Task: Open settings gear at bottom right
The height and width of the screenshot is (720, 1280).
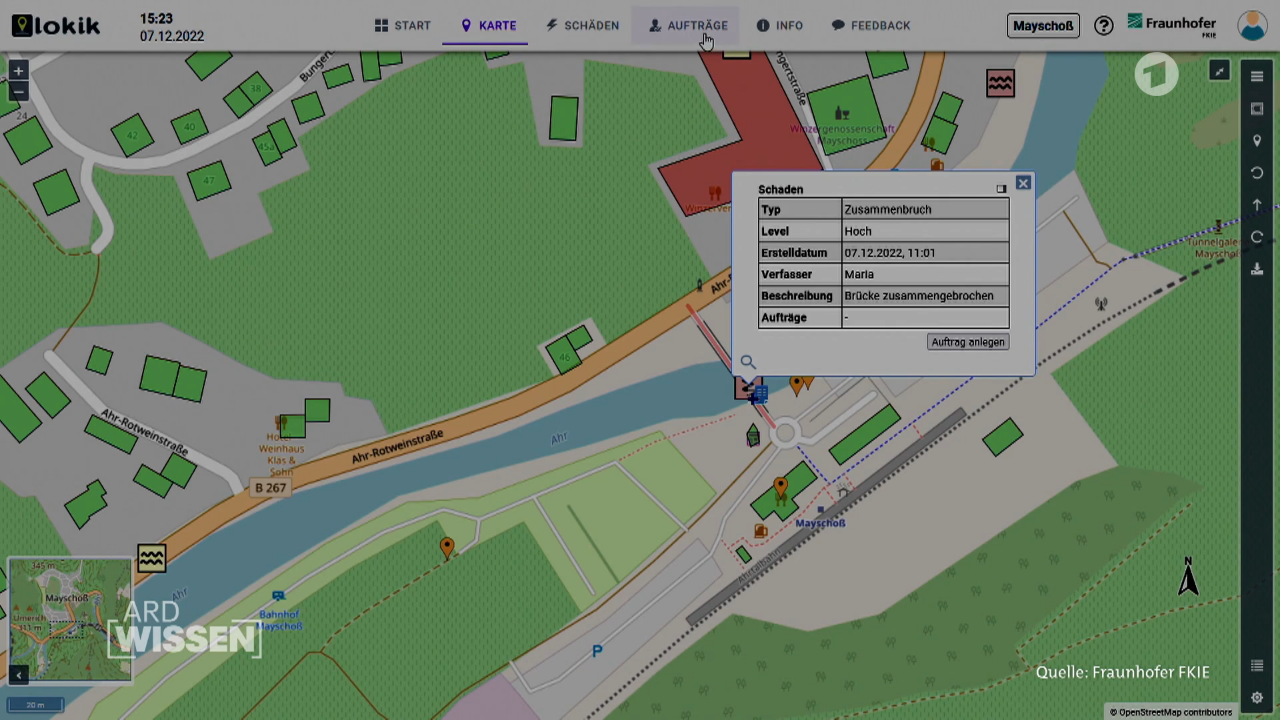Action: [x=1257, y=698]
